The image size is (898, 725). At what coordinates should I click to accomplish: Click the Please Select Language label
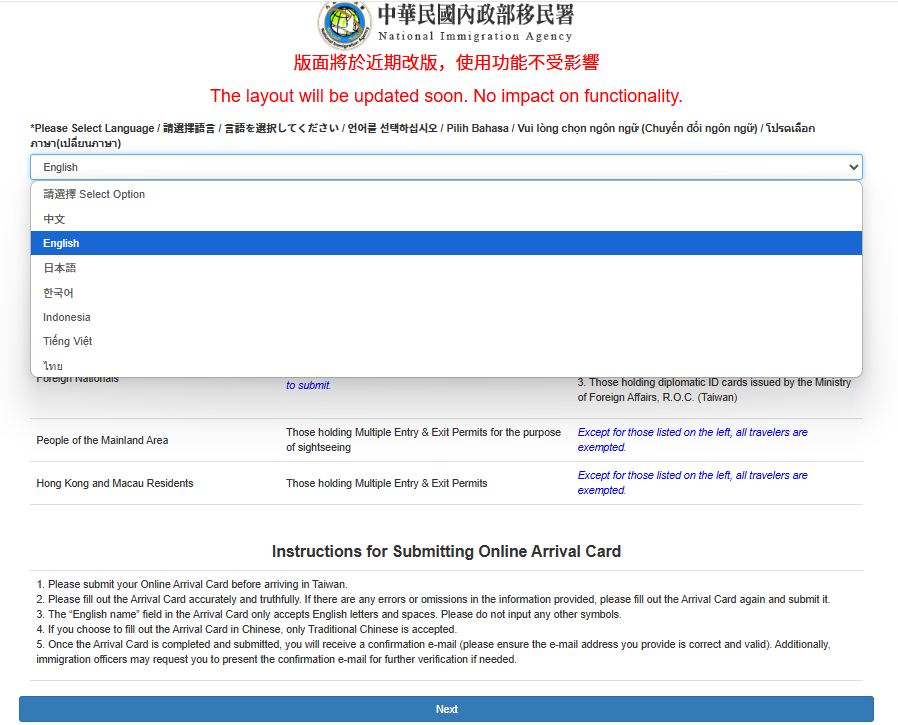pyautogui.click(x=92, y=128)
